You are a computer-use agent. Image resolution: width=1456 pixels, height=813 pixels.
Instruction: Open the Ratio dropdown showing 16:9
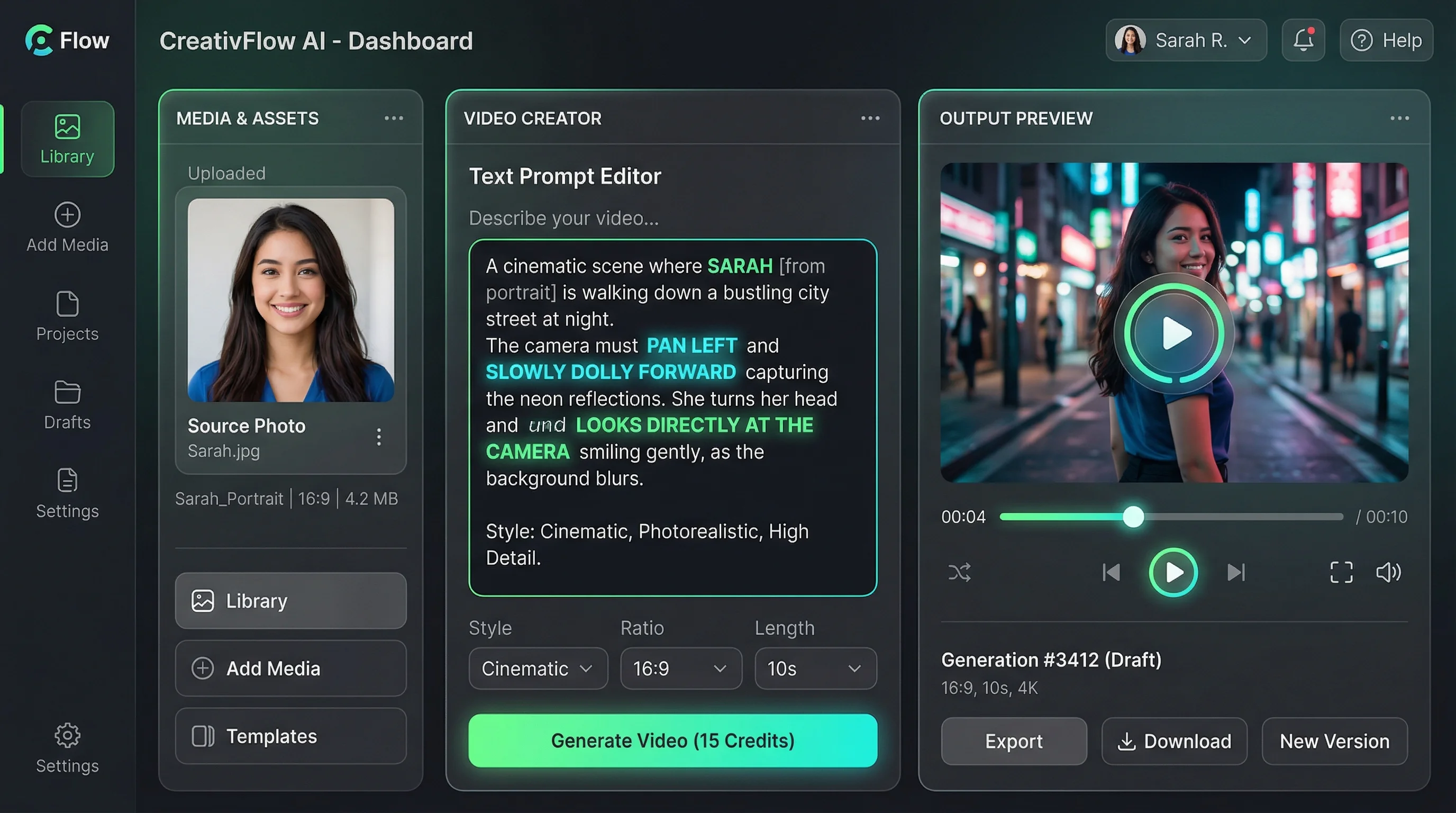pyautogui.click(x=680, y=669)
